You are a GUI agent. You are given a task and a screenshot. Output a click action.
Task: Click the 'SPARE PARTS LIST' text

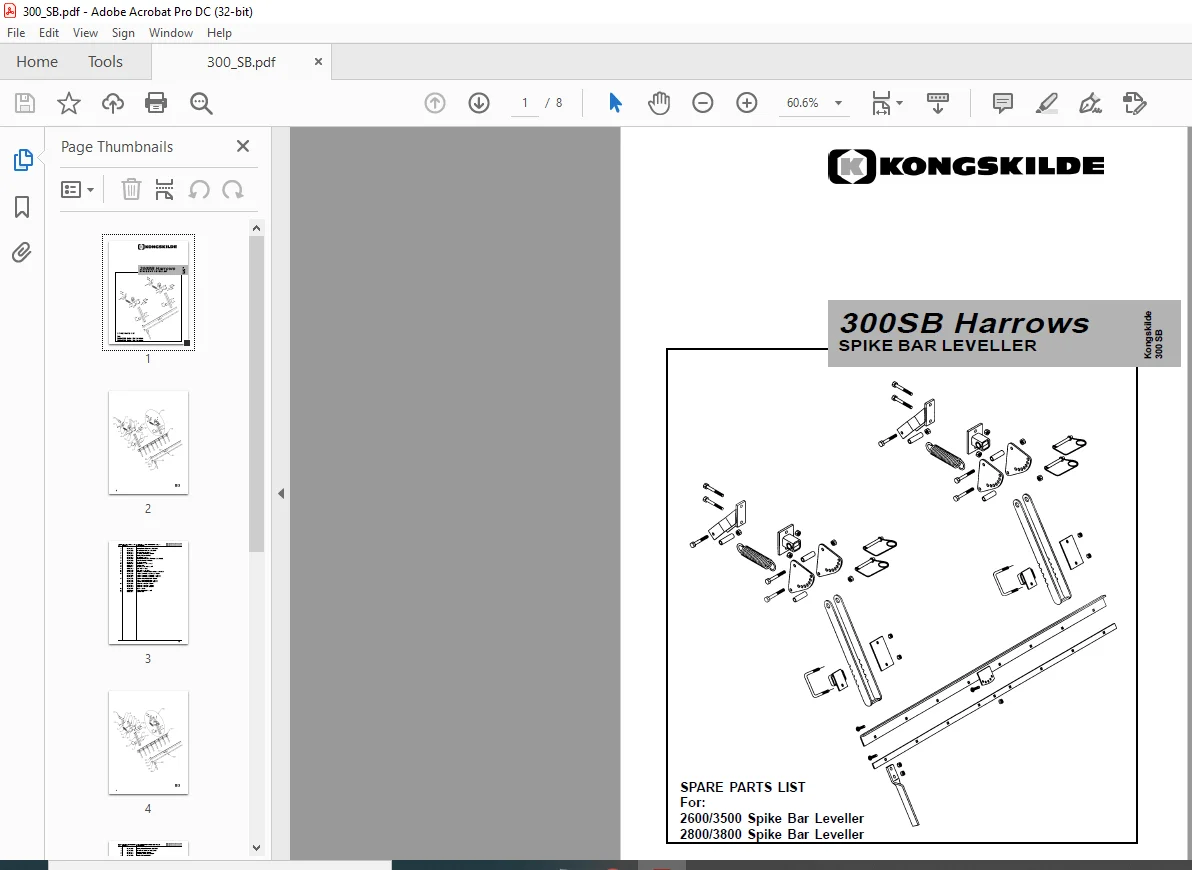742,787
